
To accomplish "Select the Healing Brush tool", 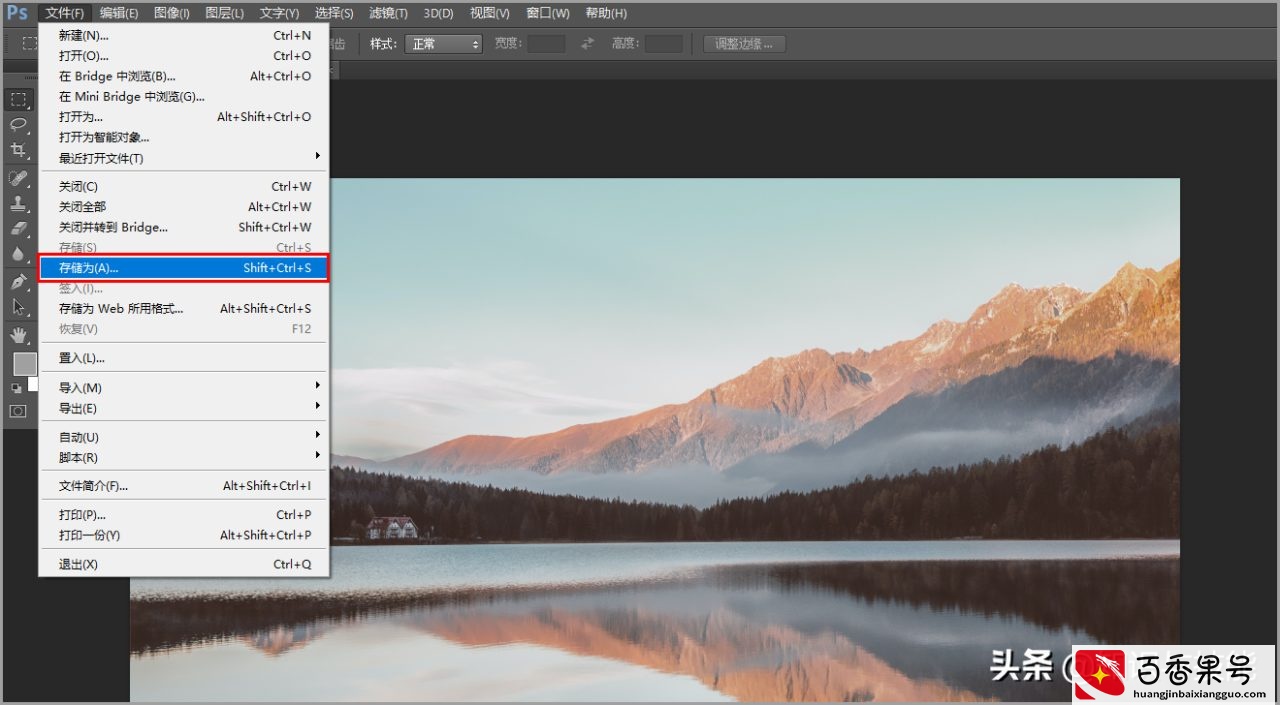I will [x=19, y=178].
